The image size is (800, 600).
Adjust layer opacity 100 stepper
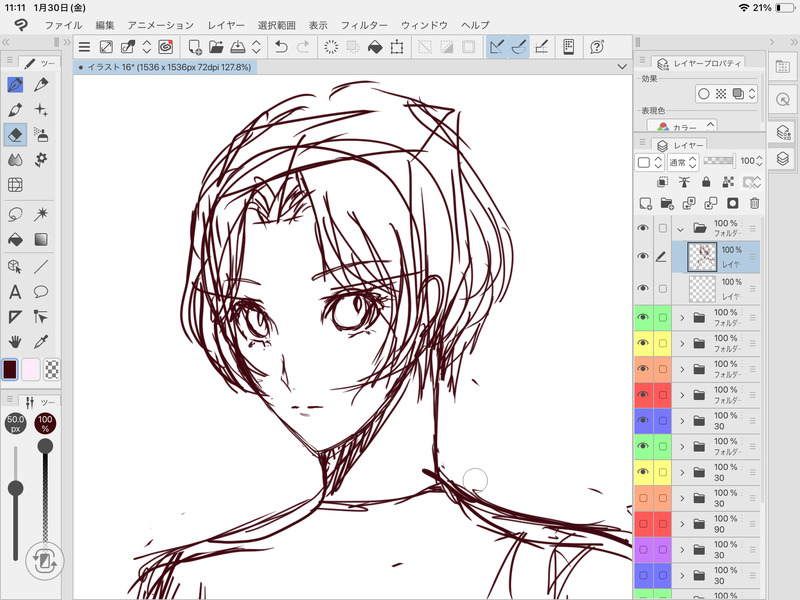tap(760, 161)
